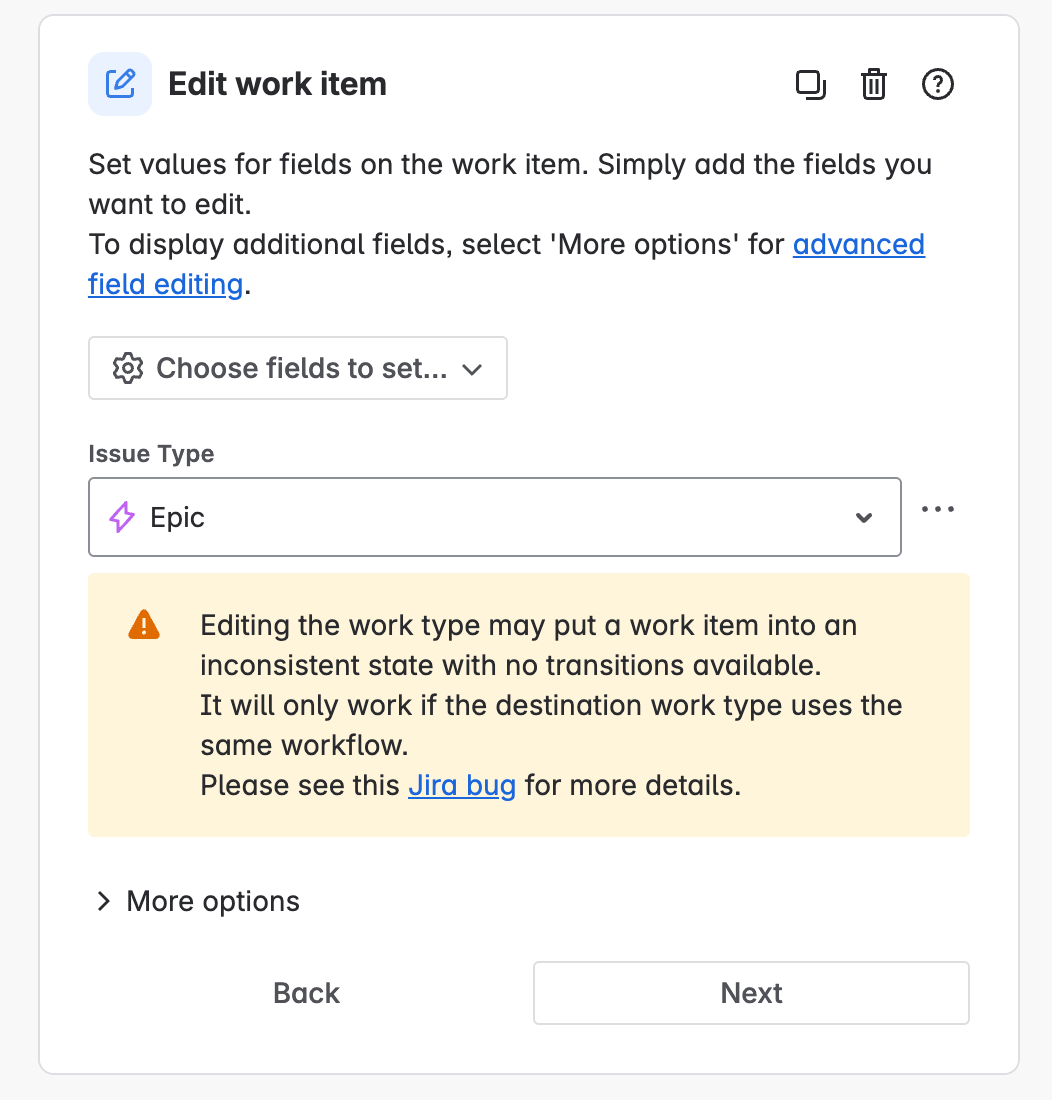Image resolution: width=1052 pixels, height=1100 pixels.
Task: Click the Next button
Action: (750, 992)
